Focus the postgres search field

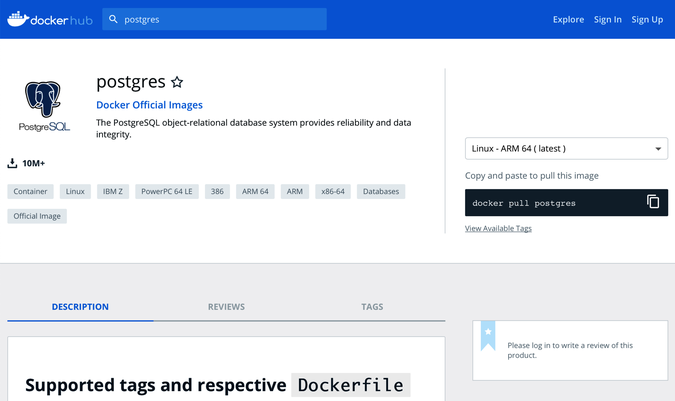pos(214,19)
